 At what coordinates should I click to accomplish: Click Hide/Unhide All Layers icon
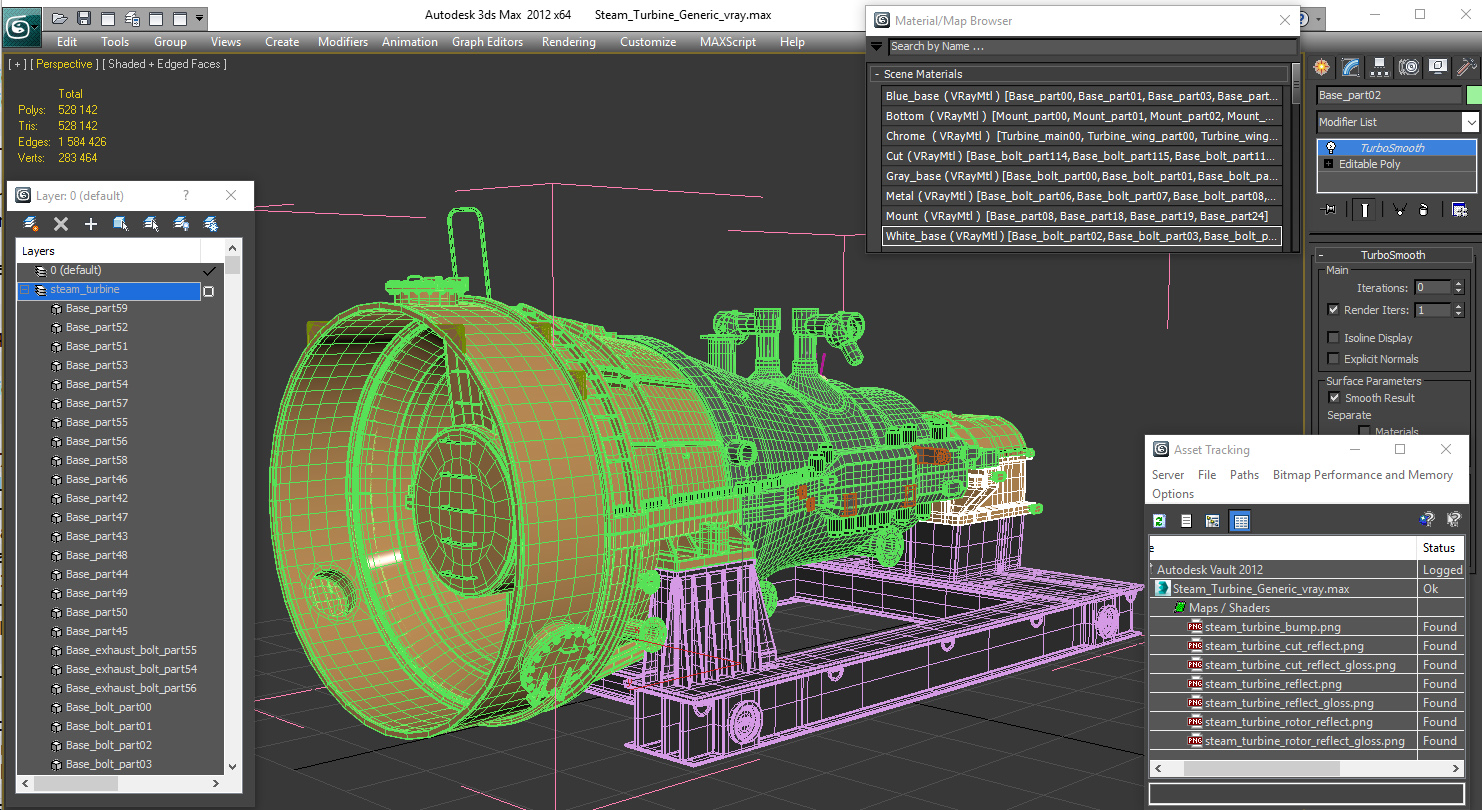click(181, 224)
